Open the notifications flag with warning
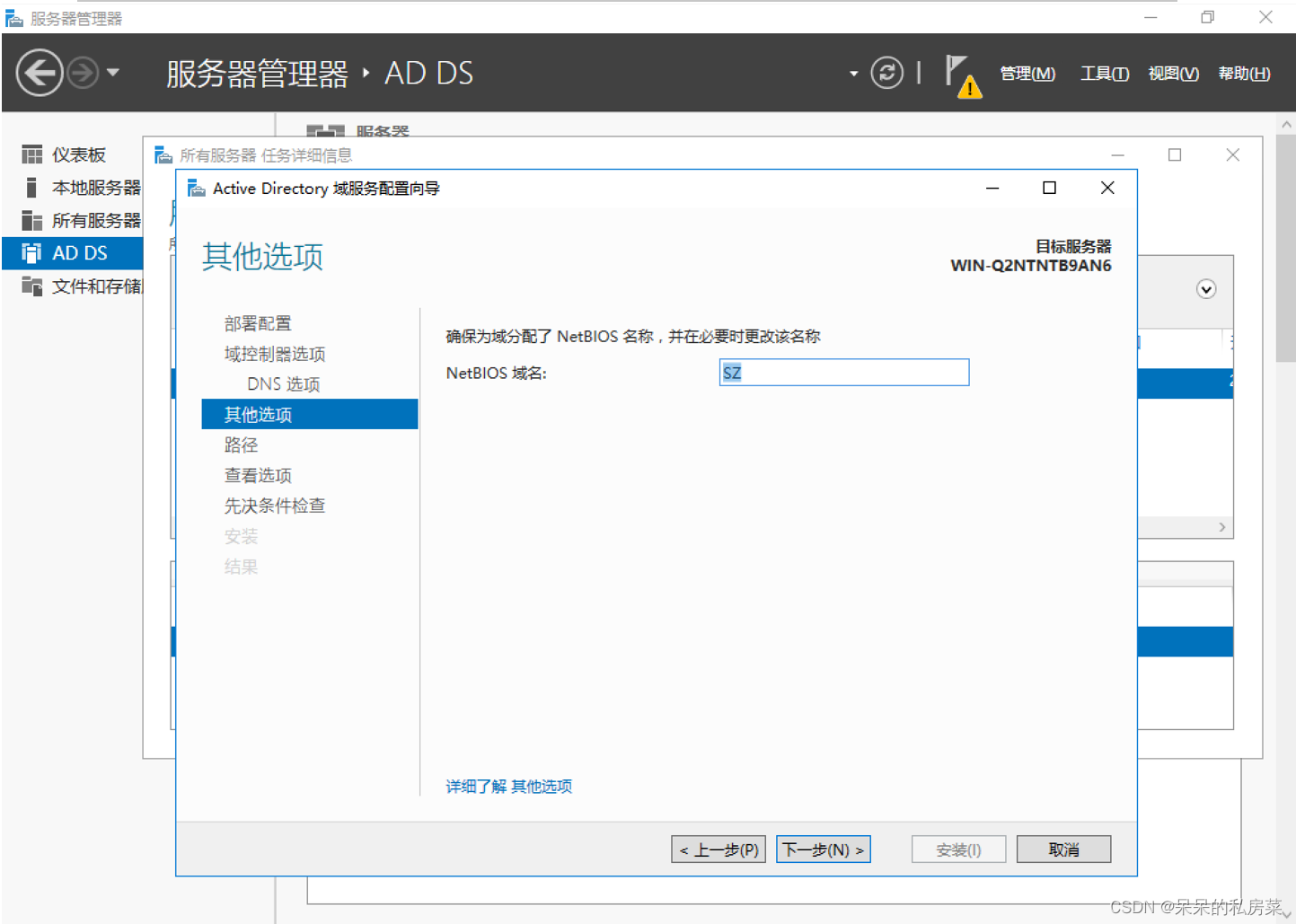The image size is (1296, 924). 963,75
